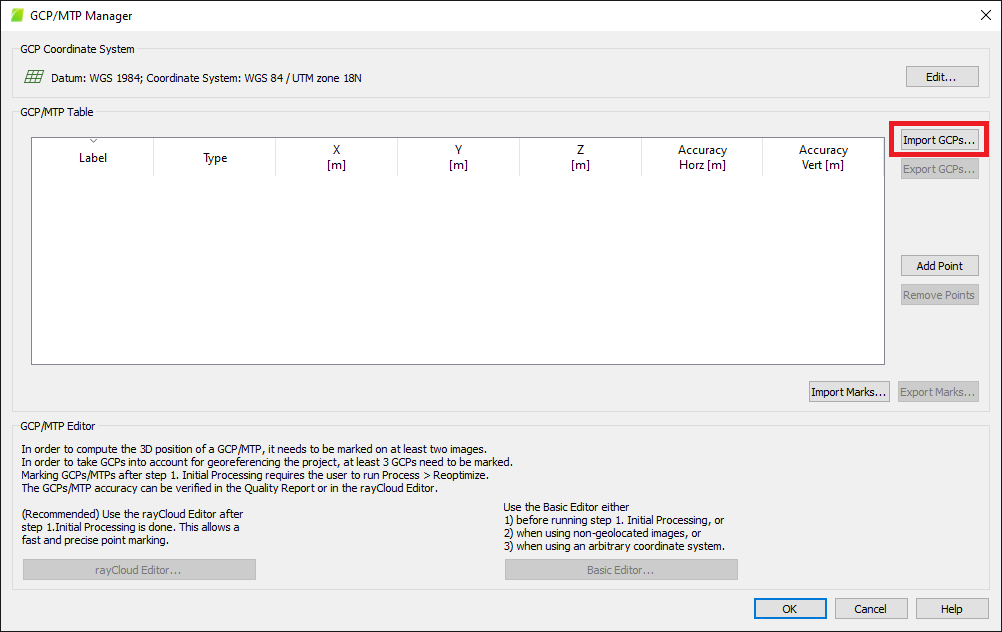Open Help for GCP/MTP Manager
1002x632 pixels.
[x=951, y=609]
